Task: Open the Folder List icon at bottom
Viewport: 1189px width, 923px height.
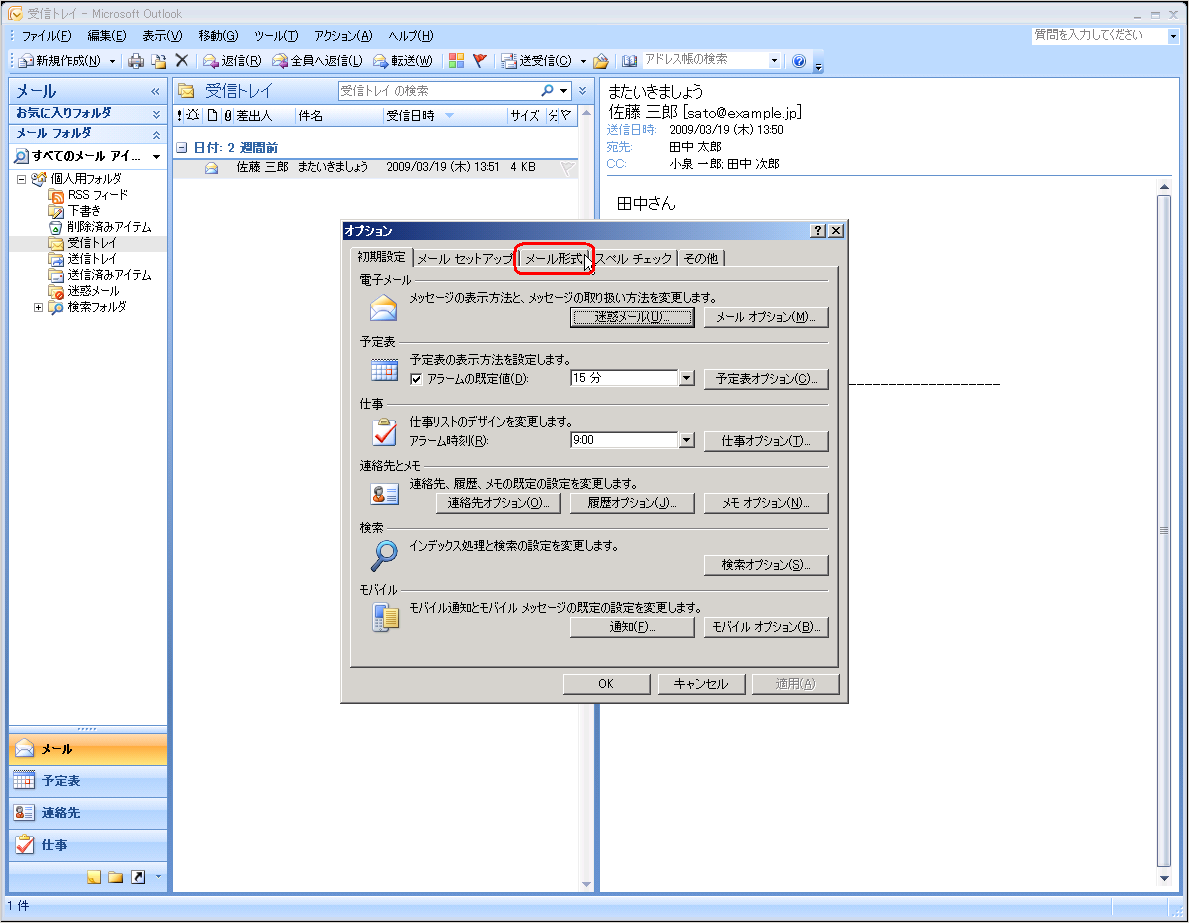Action: [x=116, y=877]
